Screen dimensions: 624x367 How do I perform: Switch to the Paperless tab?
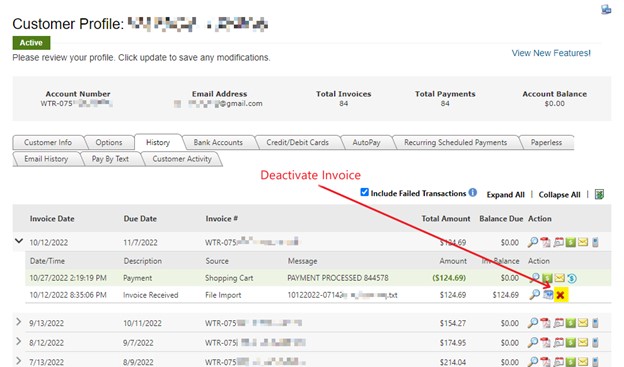click(546, 143)
